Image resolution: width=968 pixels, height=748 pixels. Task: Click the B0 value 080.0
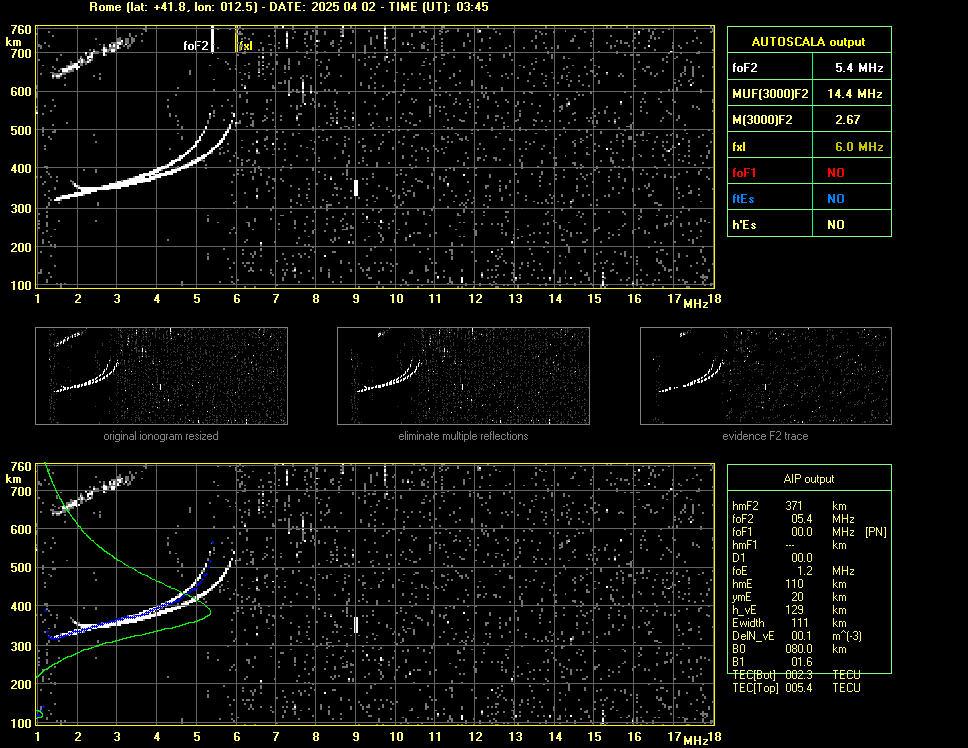[799, 649]
